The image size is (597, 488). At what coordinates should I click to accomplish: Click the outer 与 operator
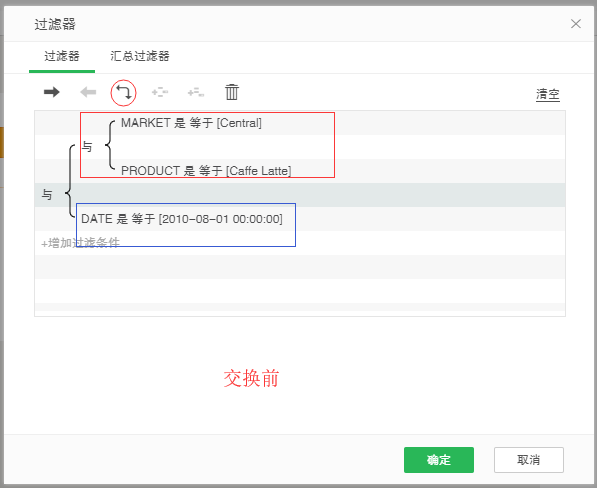(x=47, y=195)
